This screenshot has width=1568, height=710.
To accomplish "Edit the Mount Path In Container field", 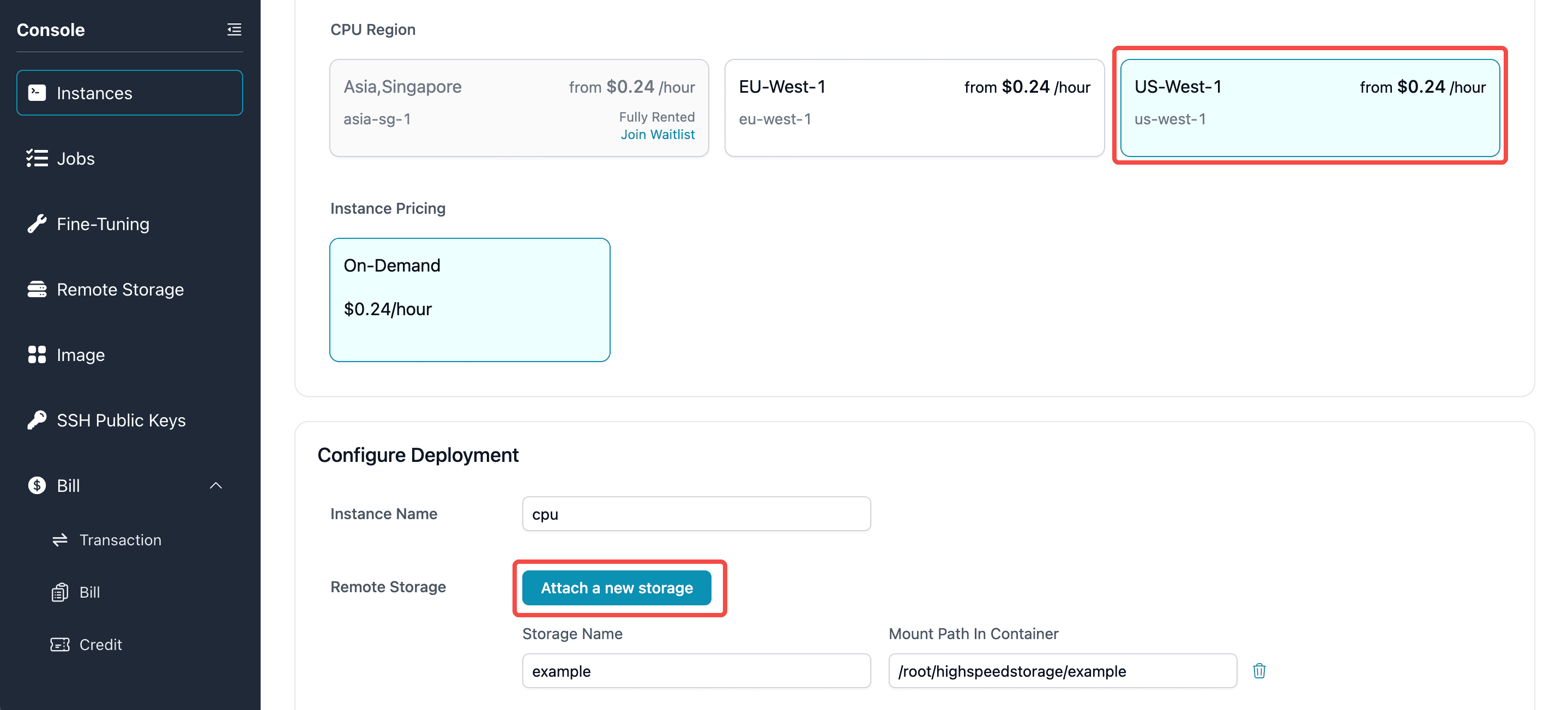I will pos(1062,670).
